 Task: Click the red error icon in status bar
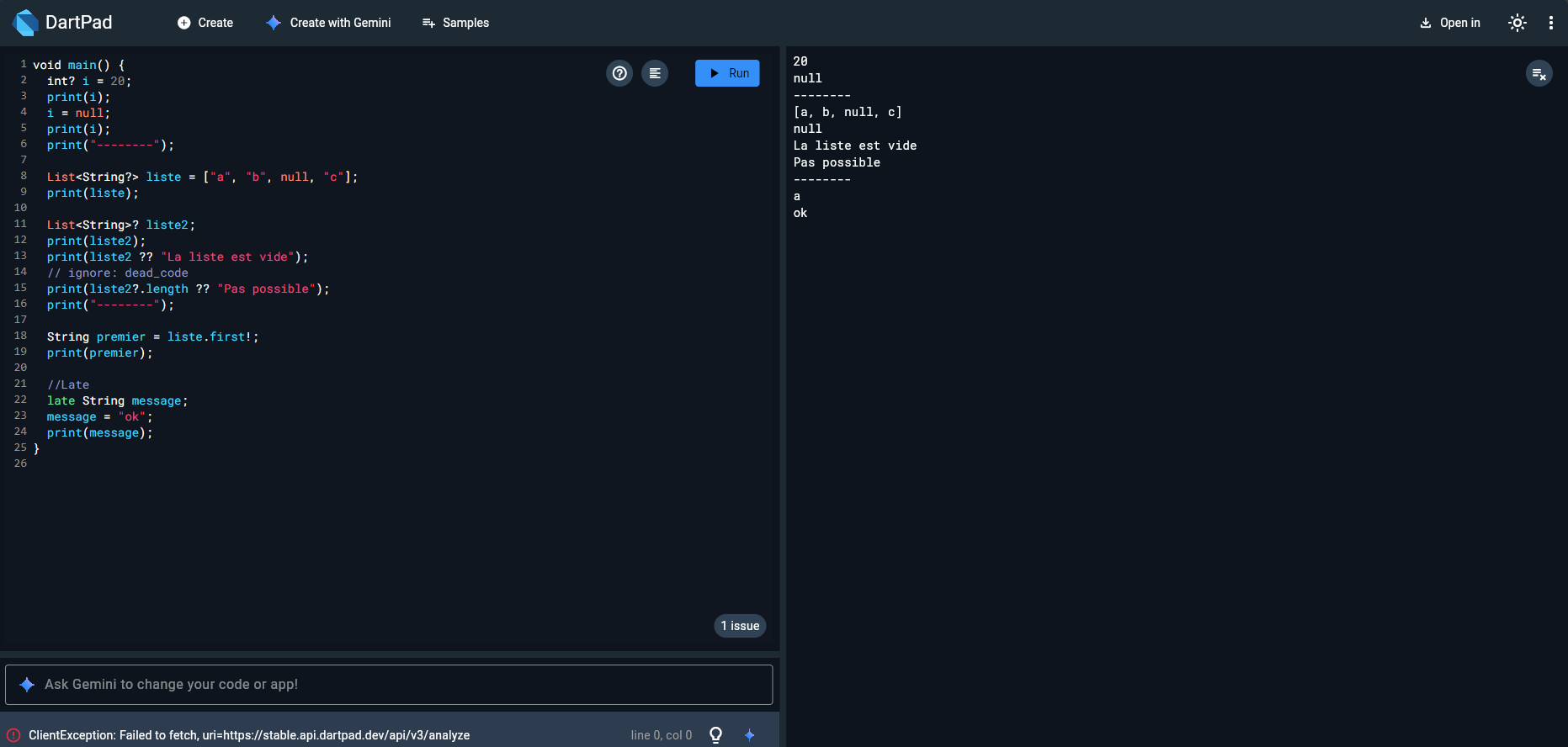pos(13,735)
